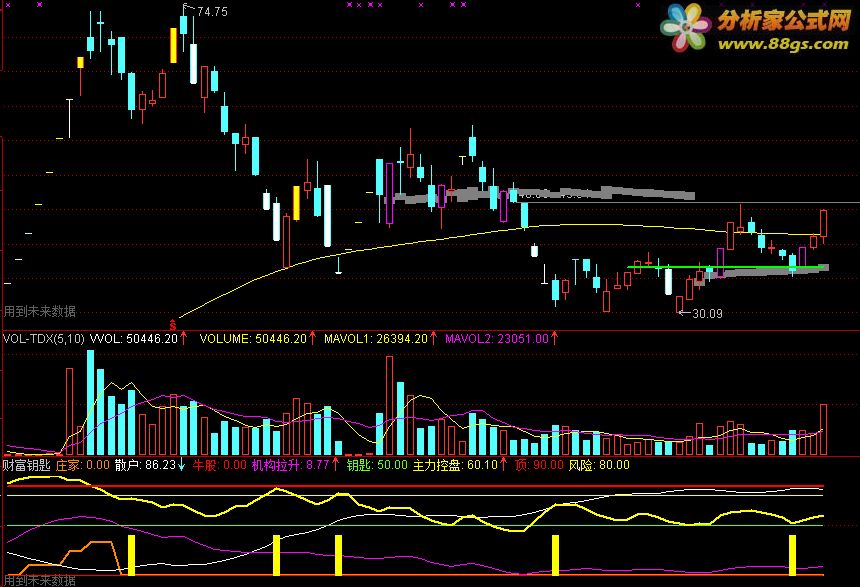Click the red S marker below candlesticks
Viewport: 860px width, 587px height.
tap(173, 325)
